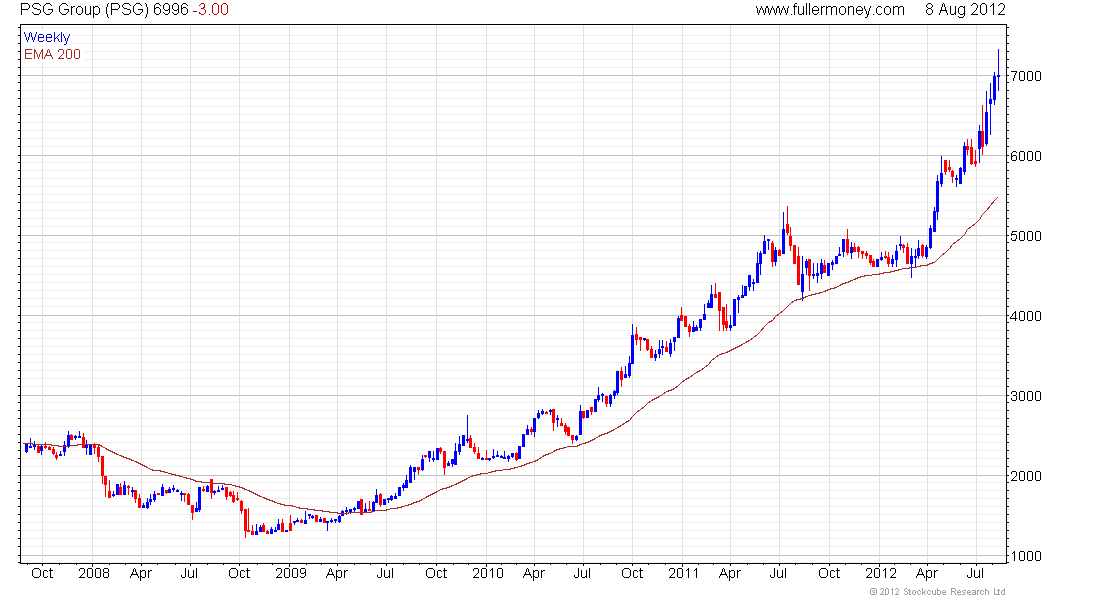Click the 2008 year label on time axis

point(93,573)
